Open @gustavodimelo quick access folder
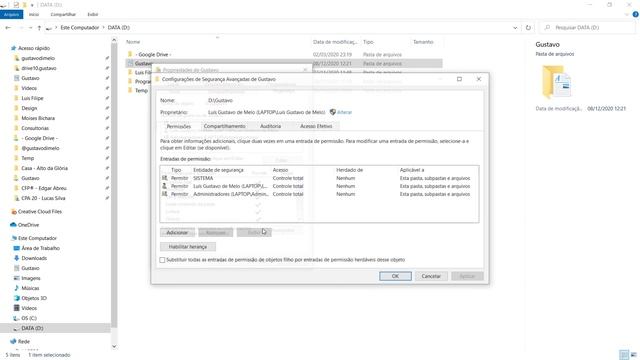Image resolution: width=640 pixels, height=360 pixels. (37, 148)
